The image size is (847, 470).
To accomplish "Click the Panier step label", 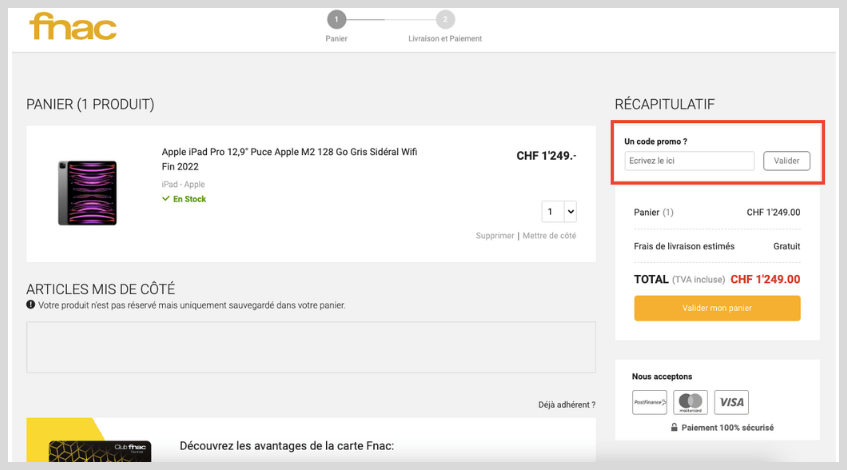I will point(336,38).
